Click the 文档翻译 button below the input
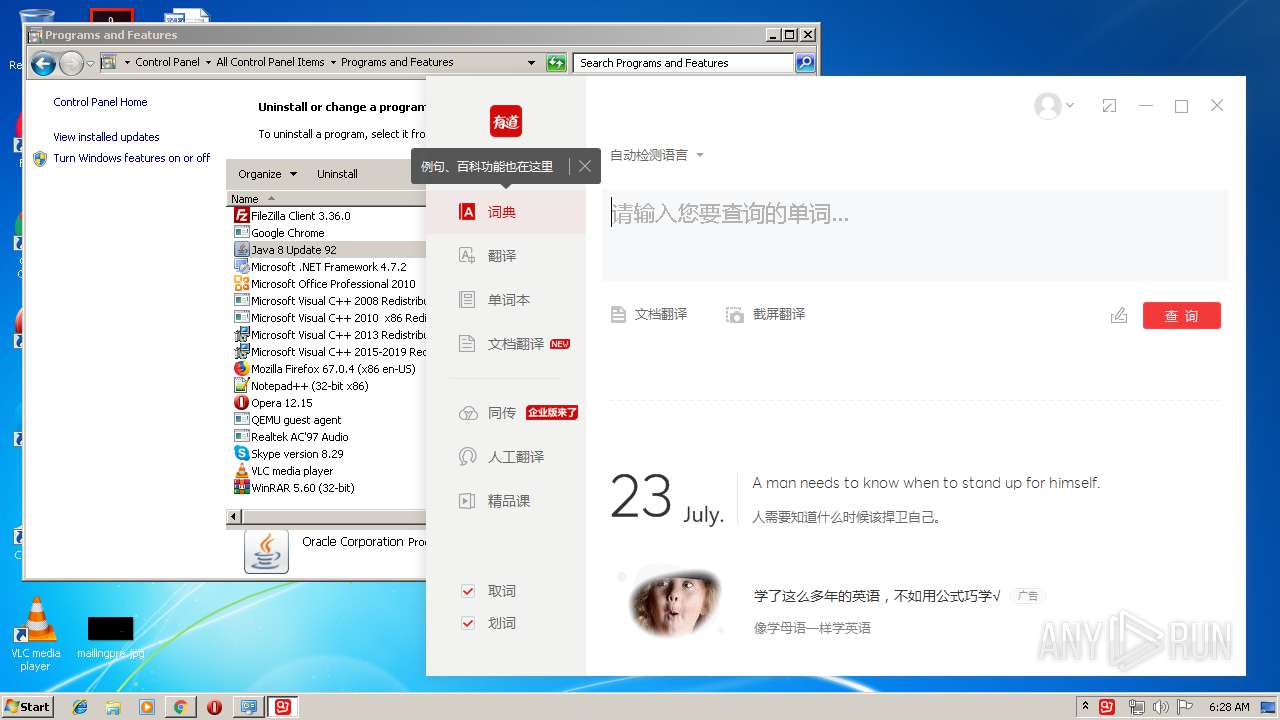The height and width of the screenshot is (720, 1280). click(x=649, y=314)
